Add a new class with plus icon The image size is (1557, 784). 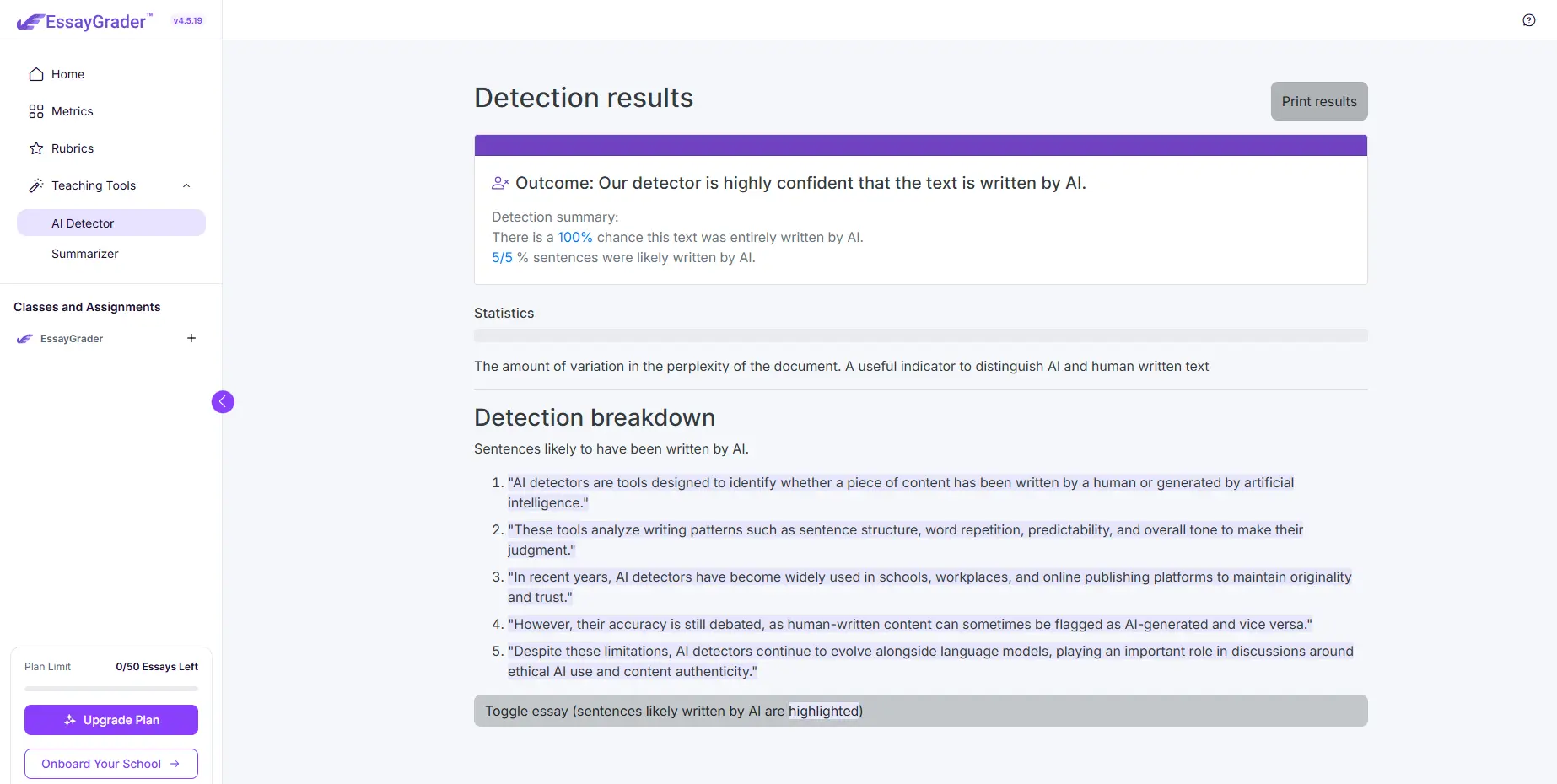(x=191, y=338)
